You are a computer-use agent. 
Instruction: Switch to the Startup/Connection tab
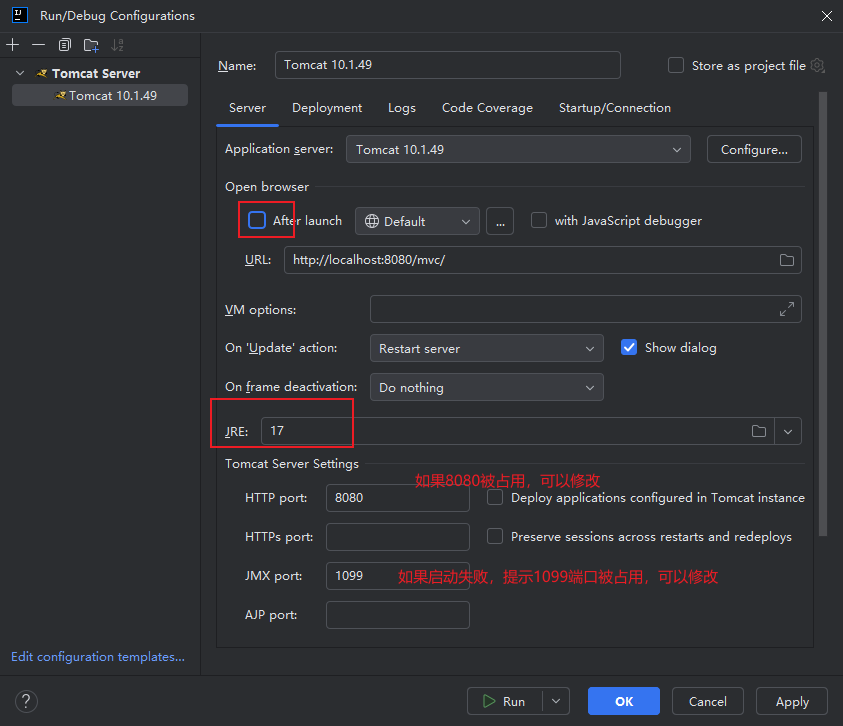[x=615, y=108]
